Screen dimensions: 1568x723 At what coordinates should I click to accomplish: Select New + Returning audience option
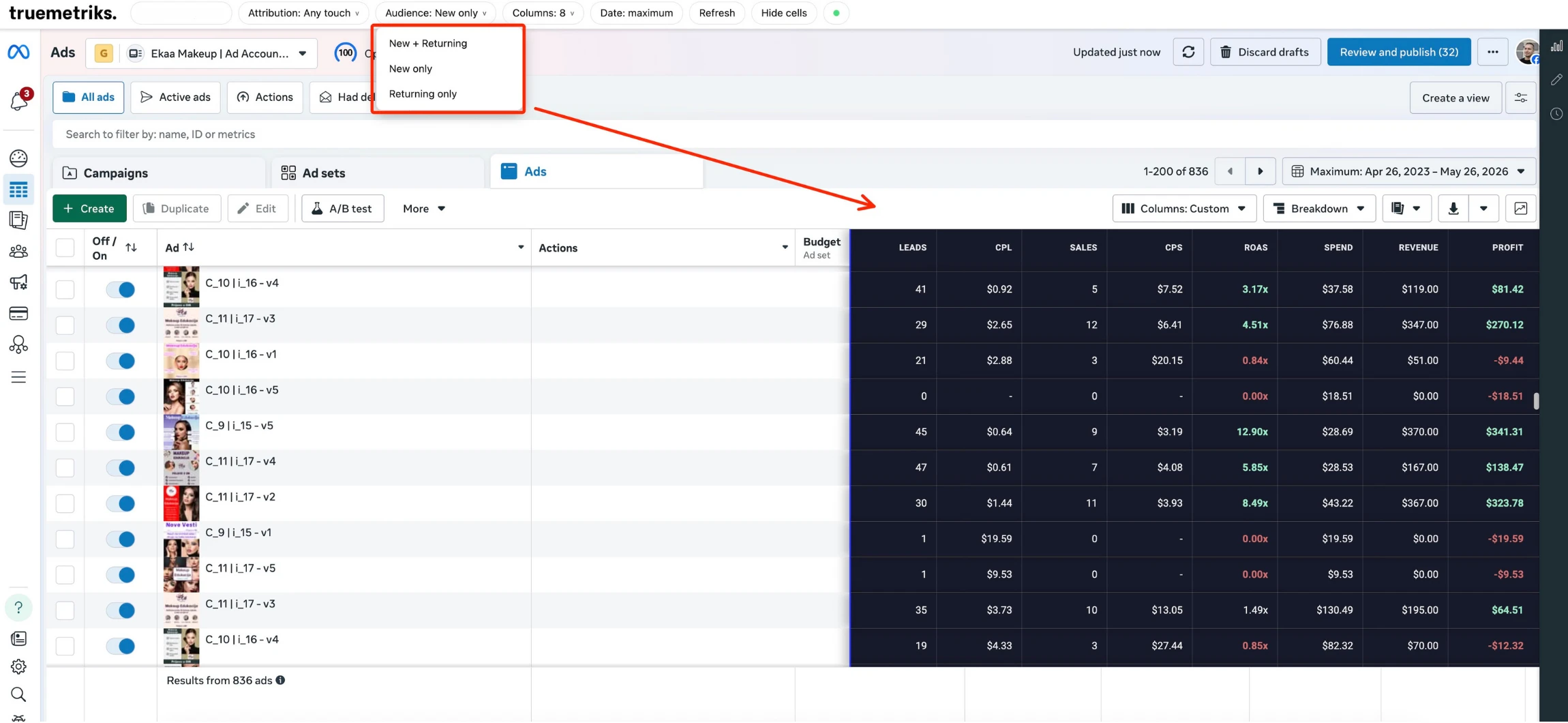[x=428, y=43]
